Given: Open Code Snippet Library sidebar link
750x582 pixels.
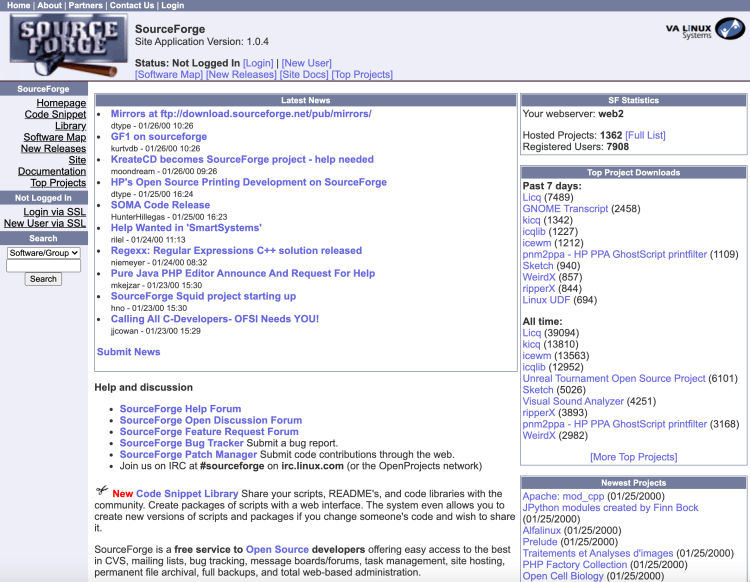Looking at the screenshot, I should (55, 120).
